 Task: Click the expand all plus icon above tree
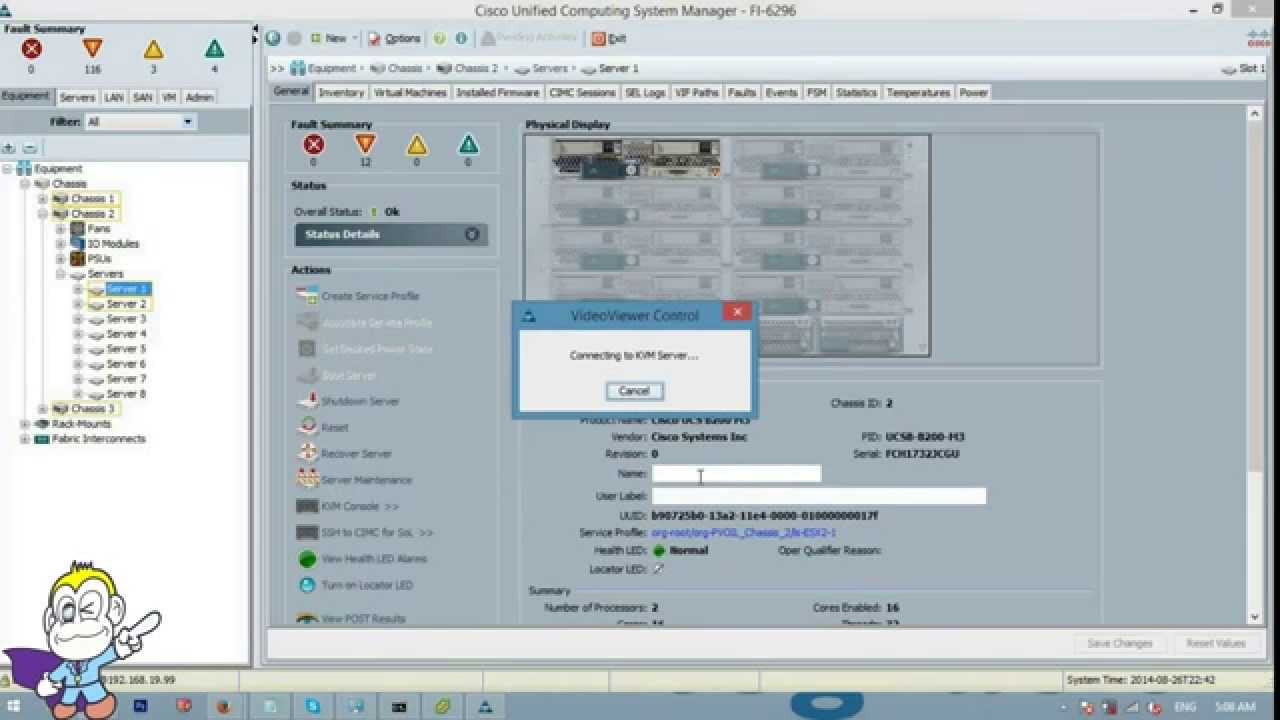pyautogui.click(x=9, y=147)
